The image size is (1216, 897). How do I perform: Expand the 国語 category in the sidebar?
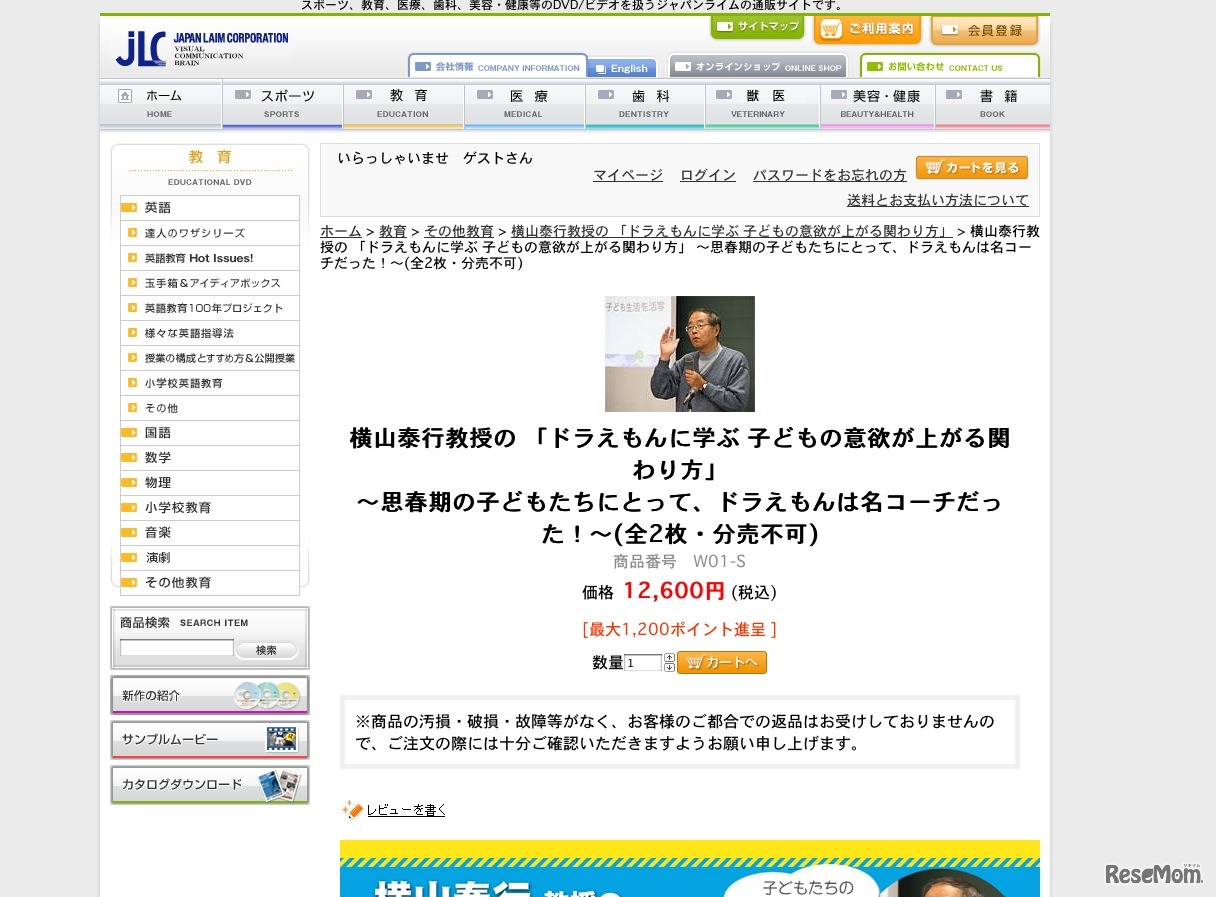point(157,432)
